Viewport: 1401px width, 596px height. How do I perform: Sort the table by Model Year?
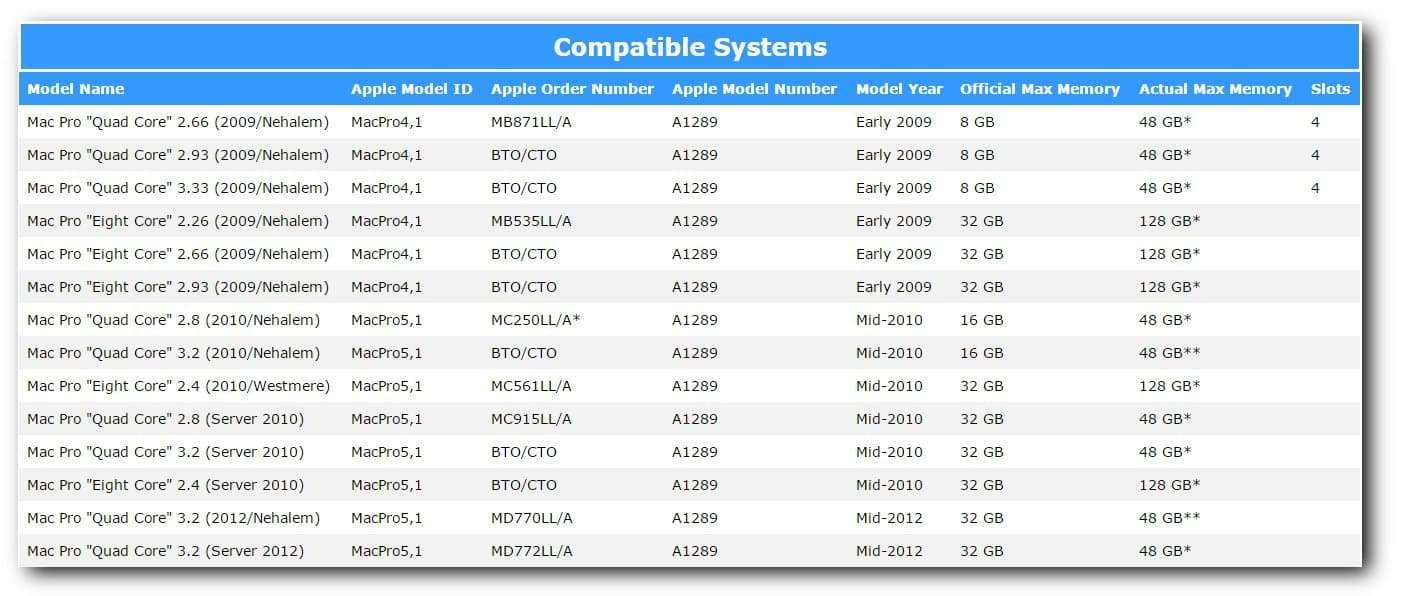[898, 89]
